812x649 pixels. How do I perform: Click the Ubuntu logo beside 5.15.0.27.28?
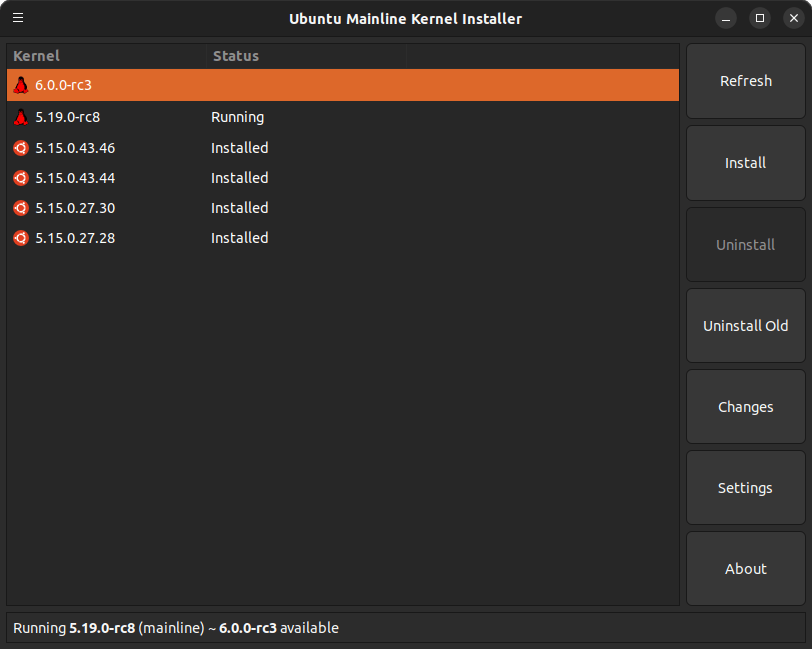pyautogui.click(x=21, y=238)
